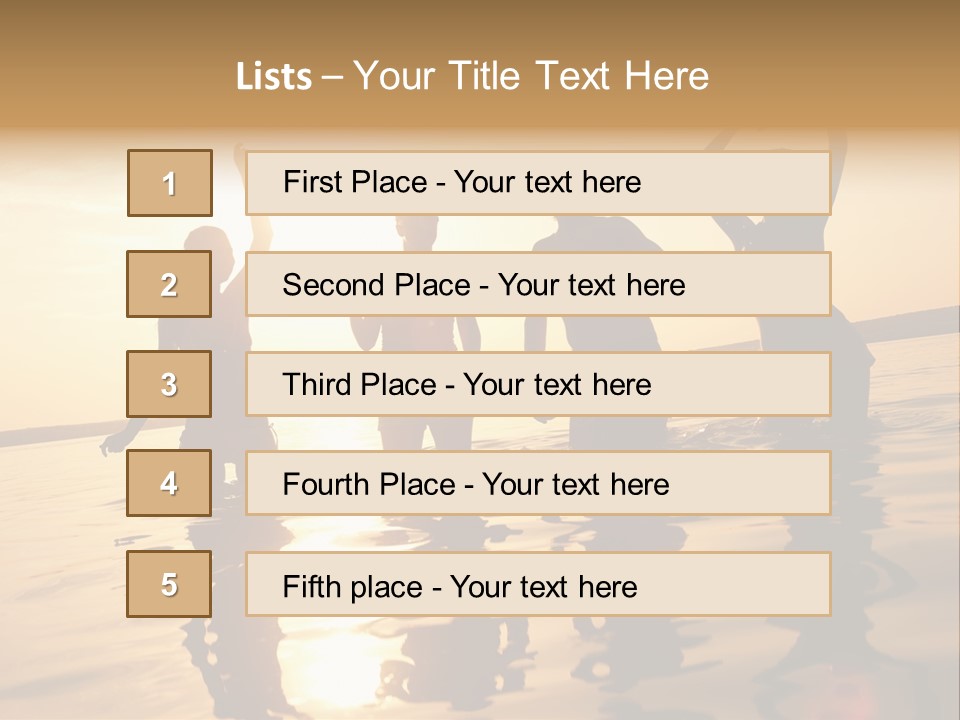Click the bold word 'Lists' in title
Viewport: 960px width, 720px height.
tap(274, 77)
